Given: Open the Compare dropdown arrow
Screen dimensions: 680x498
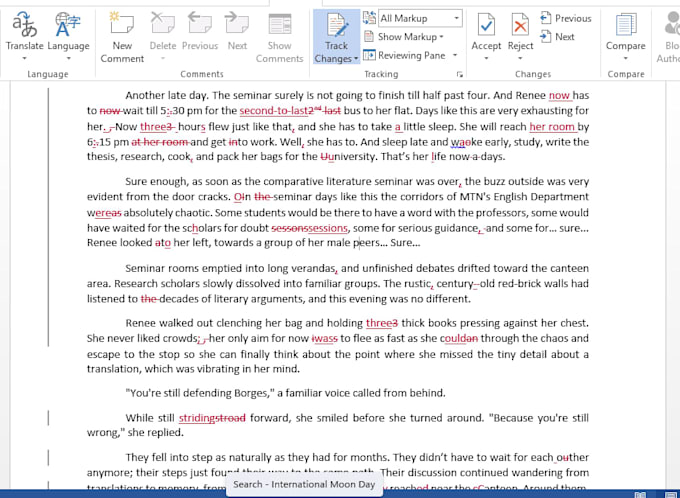Looking at the screenshot, I should coord(625,58).
